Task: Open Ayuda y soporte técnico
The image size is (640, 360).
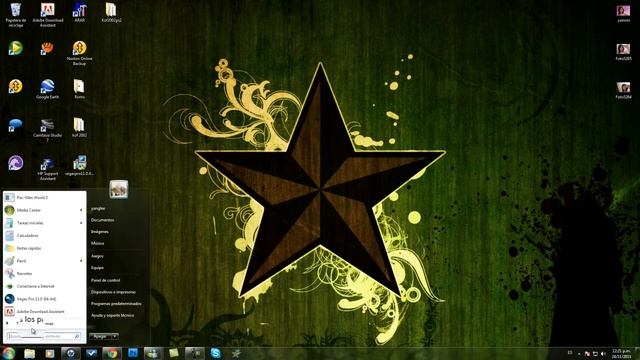Action: point(112,316)
